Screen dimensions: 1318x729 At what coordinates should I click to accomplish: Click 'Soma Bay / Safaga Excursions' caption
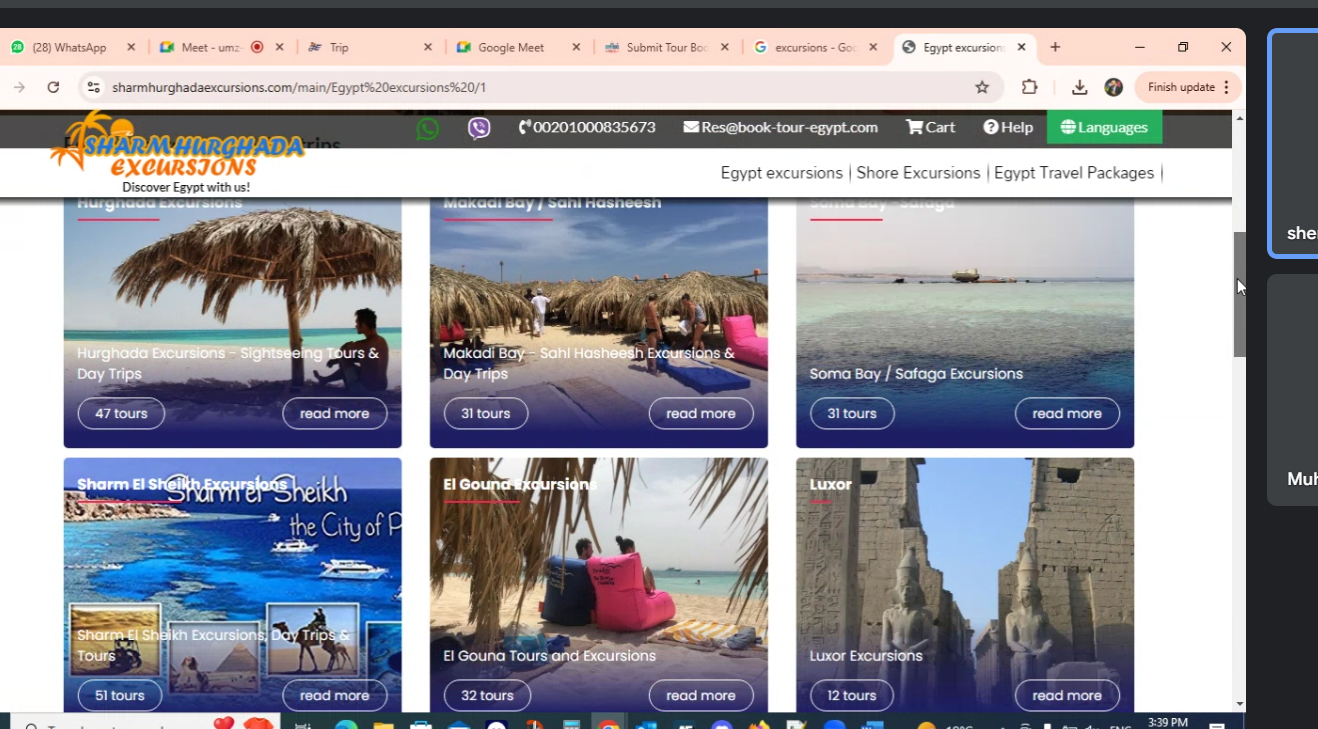tap(916, 374)
